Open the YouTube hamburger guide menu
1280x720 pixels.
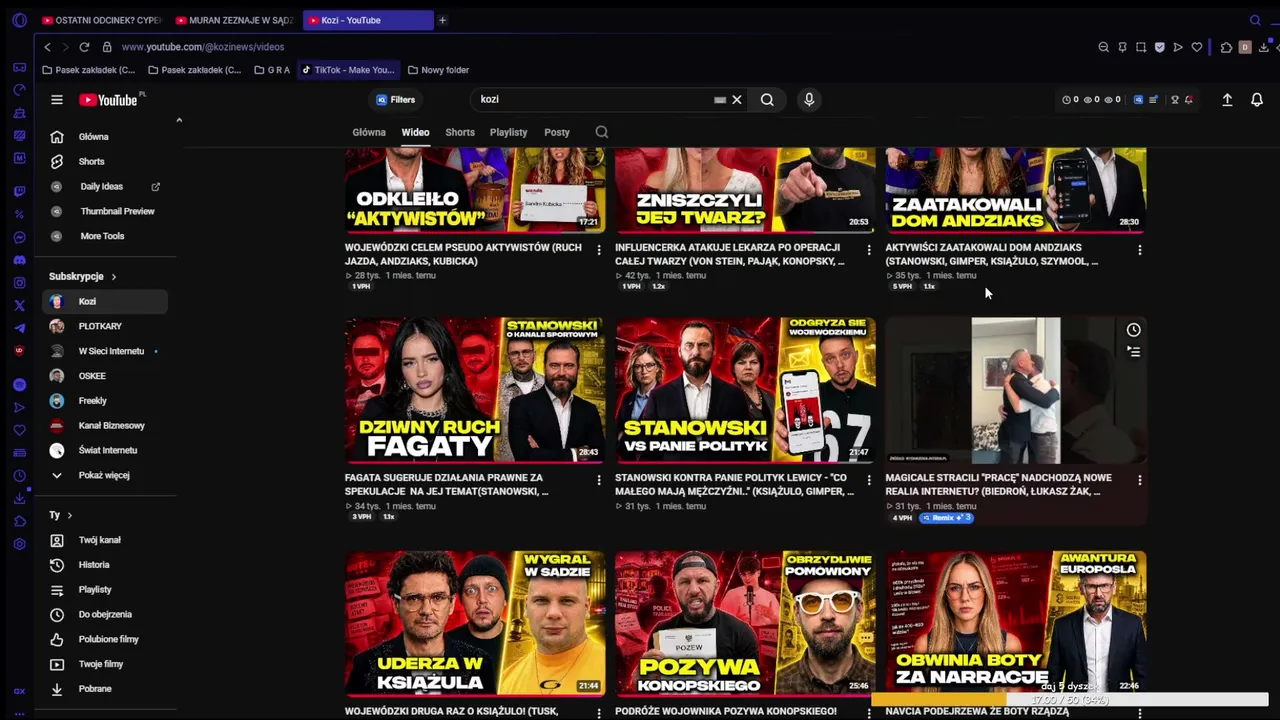(57, 100)
